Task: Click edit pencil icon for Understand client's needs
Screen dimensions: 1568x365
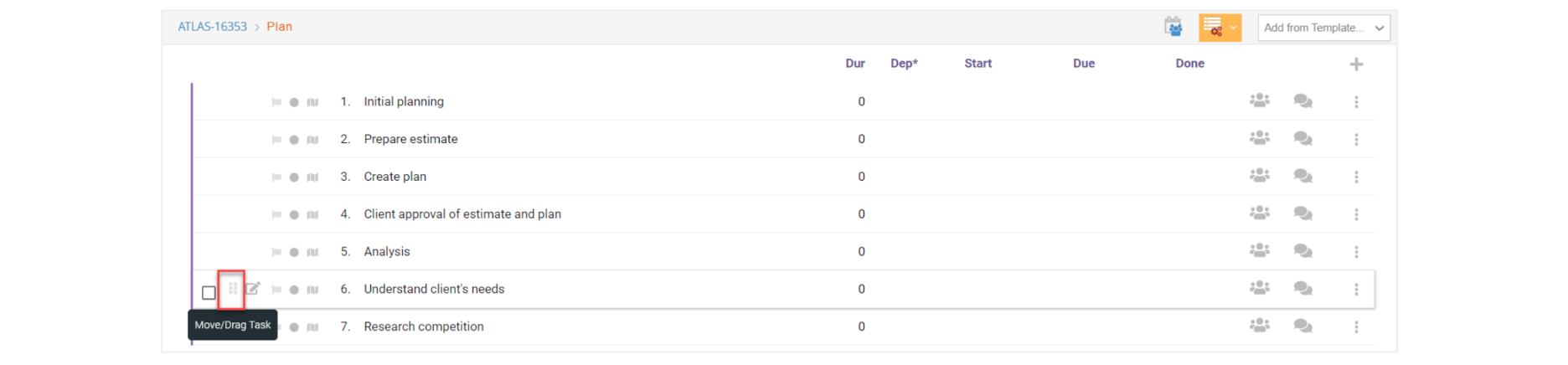Action: click(253, 289)
